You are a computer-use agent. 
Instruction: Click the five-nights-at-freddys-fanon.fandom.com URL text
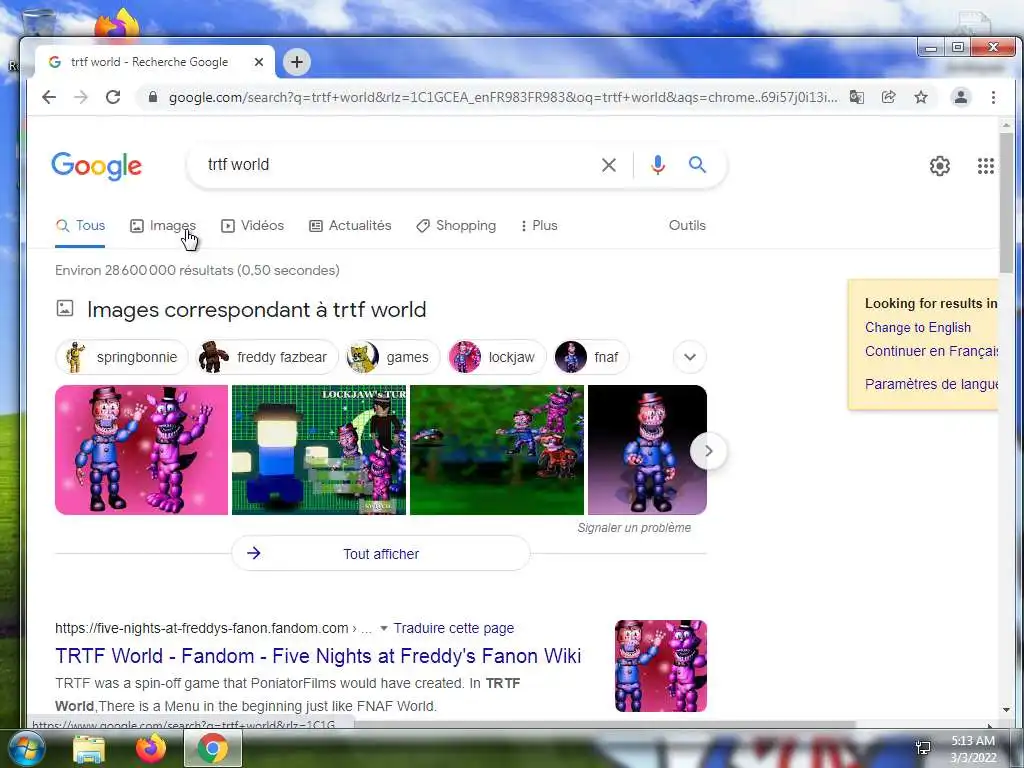202,628
